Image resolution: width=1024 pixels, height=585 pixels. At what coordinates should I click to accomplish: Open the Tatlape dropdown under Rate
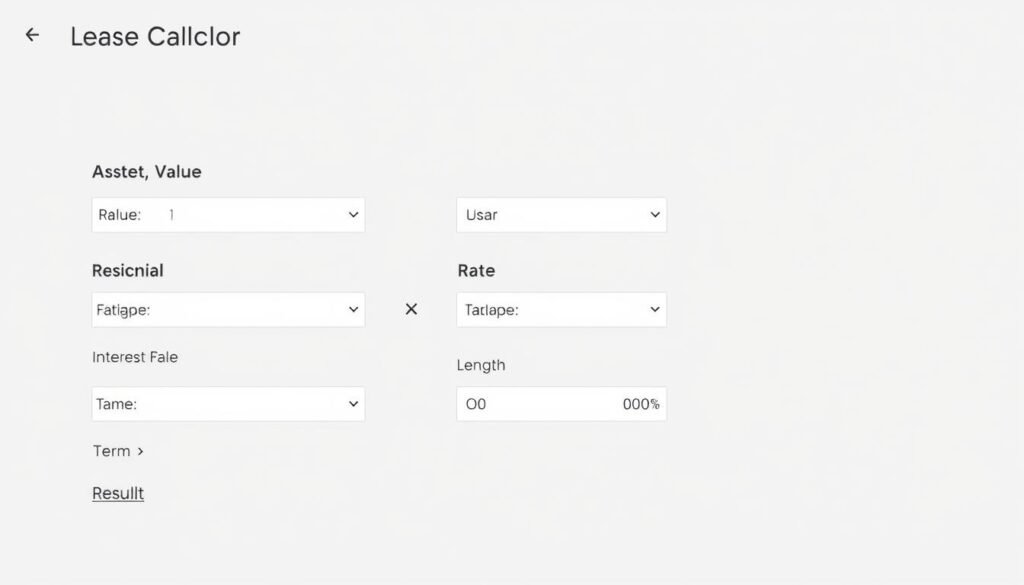point(560,309)
